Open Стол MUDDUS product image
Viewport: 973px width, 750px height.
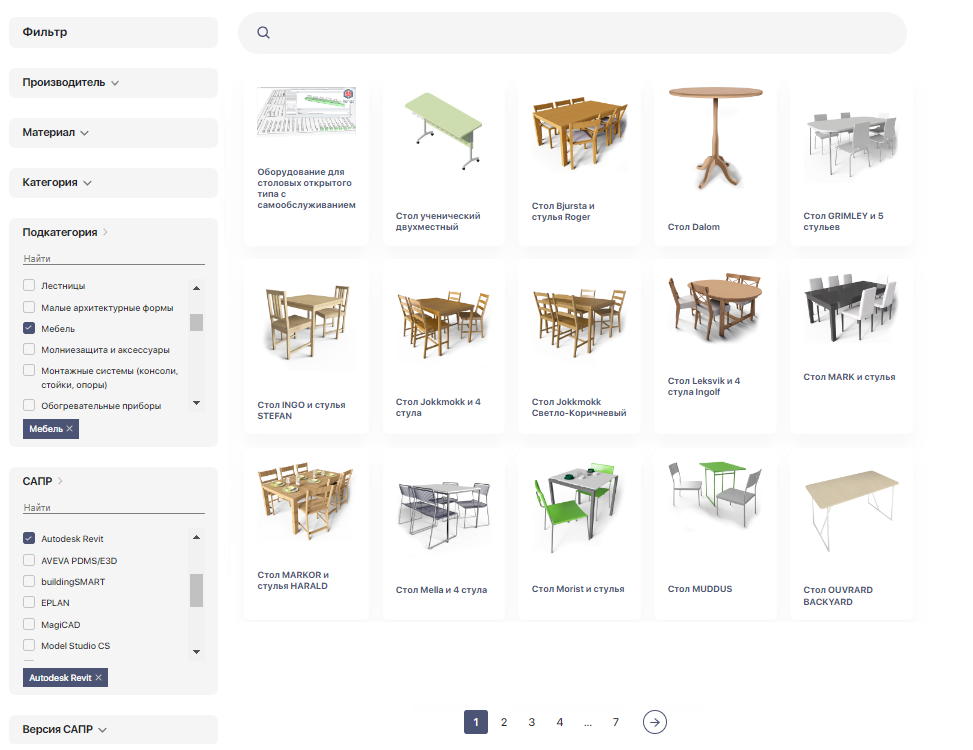click(715, 494)
